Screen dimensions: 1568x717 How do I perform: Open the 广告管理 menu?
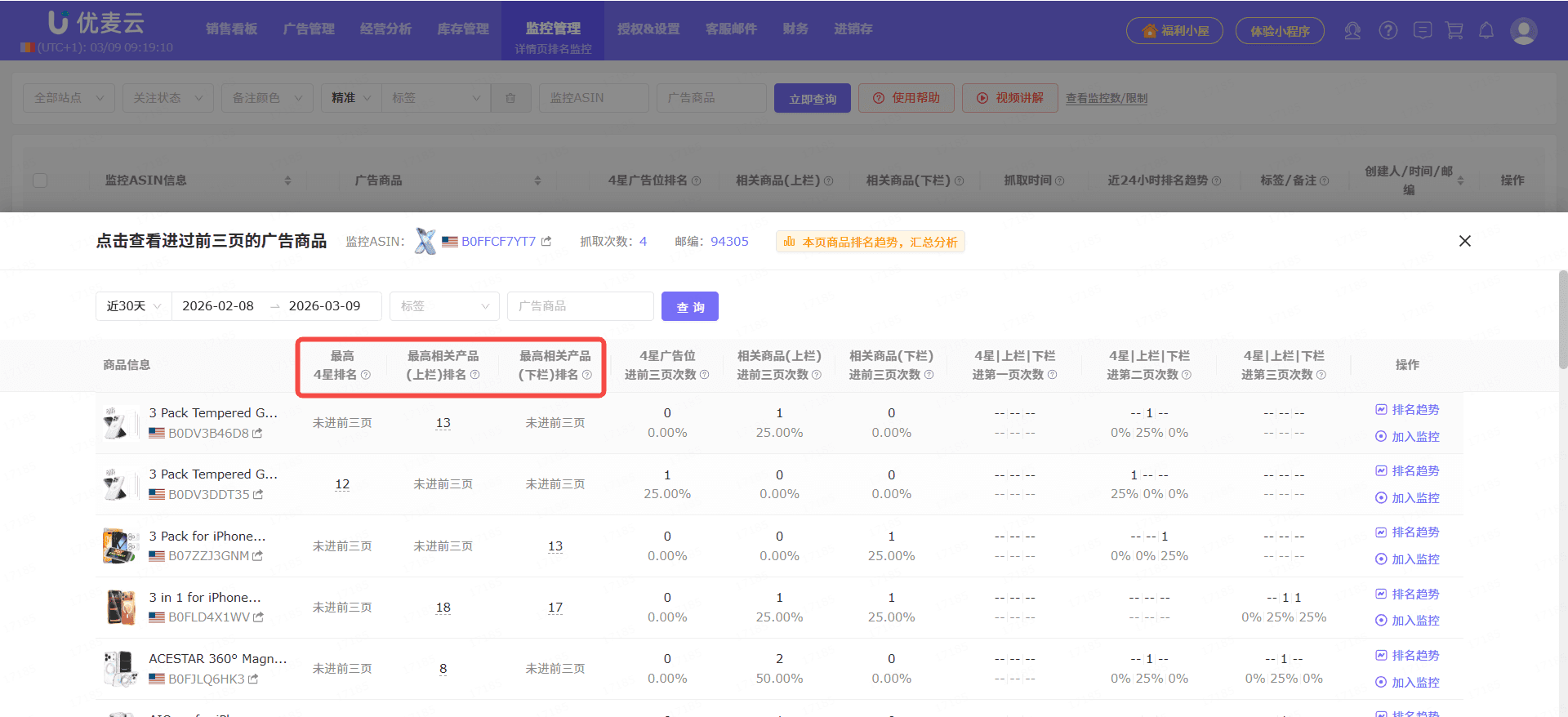[309, 29]
